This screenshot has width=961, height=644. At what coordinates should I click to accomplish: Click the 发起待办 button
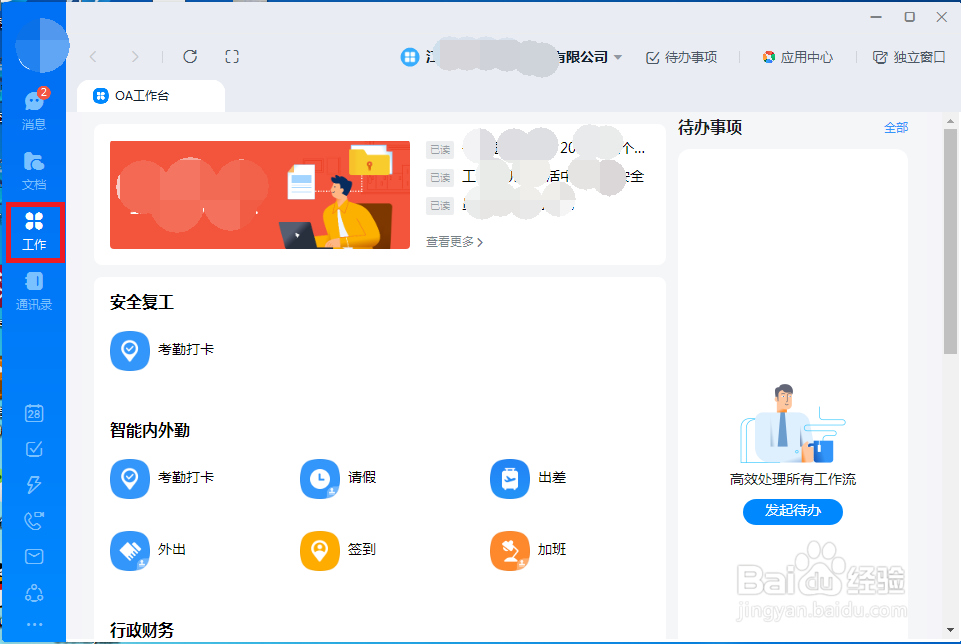[792, 511]
